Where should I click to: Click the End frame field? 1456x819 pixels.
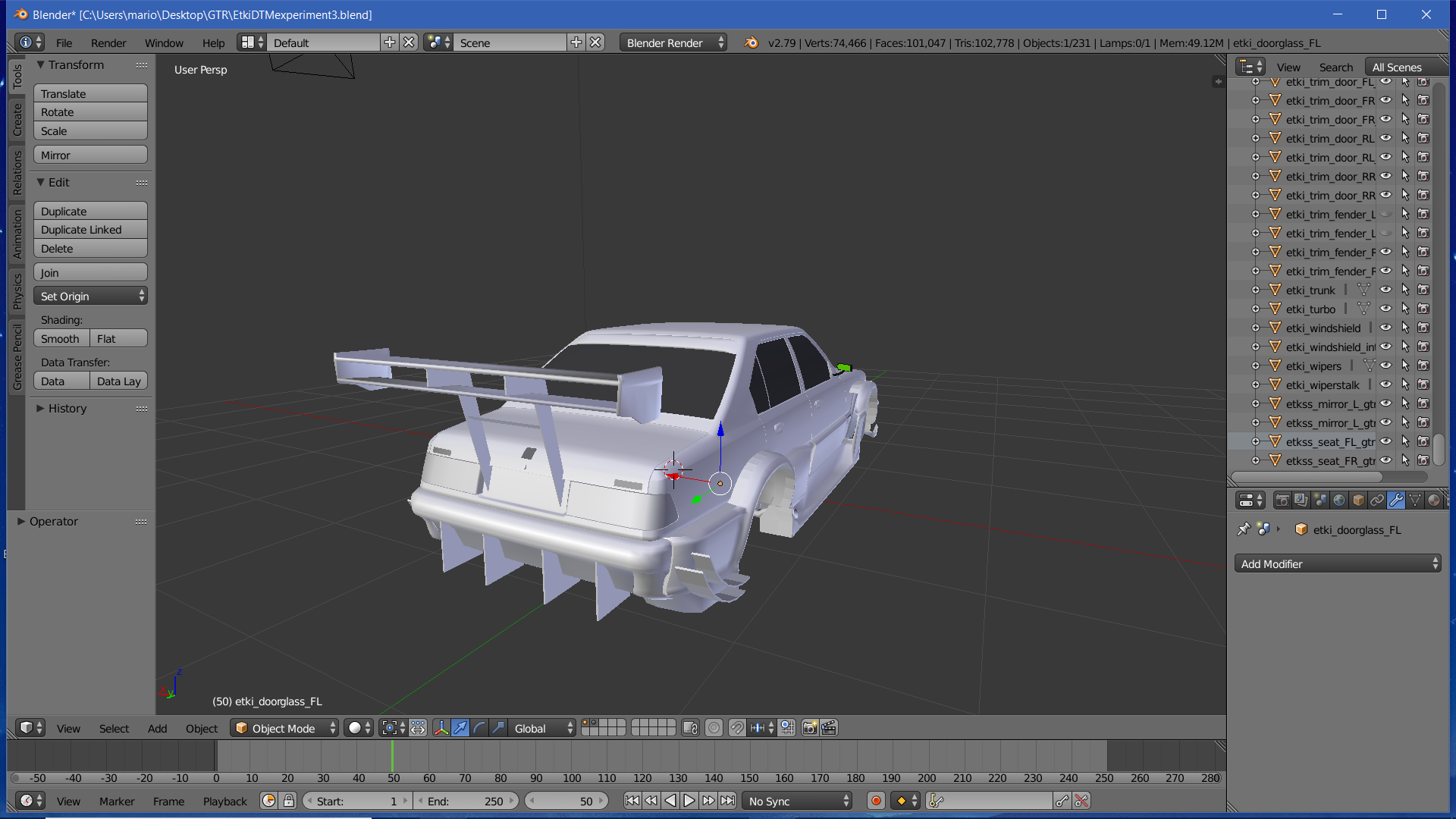(466, 801)
